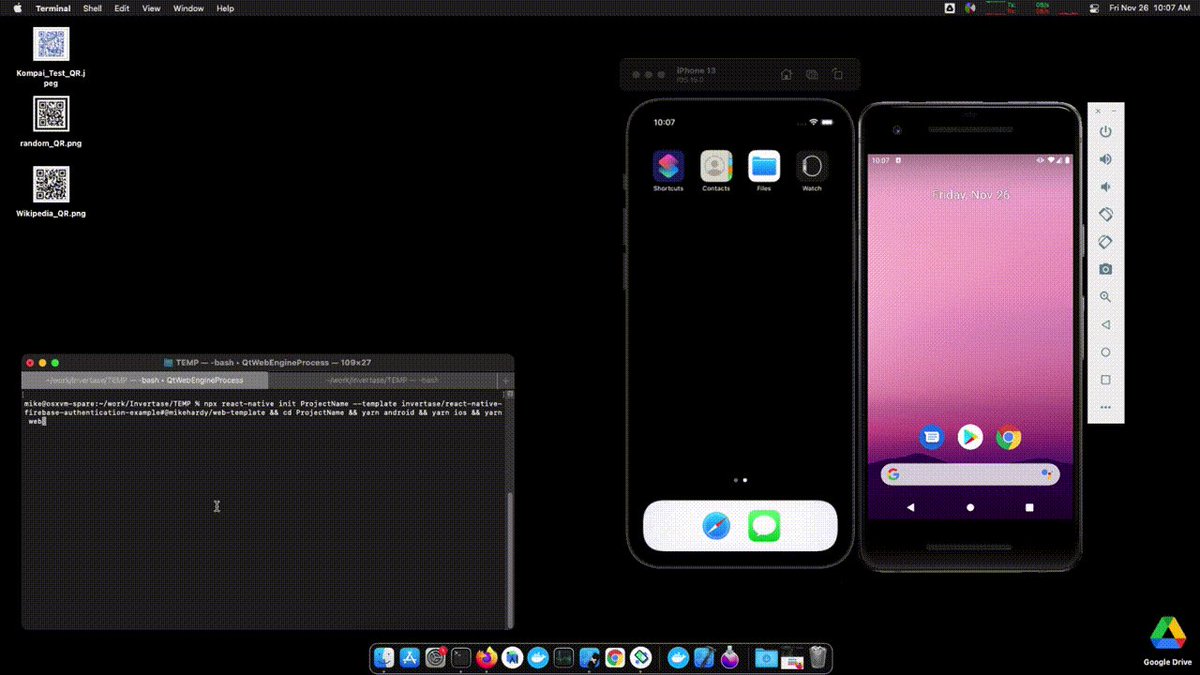Open Play Store on Android home screen
Viewport: 1200px width, 675px height.
(x=970, y=437)
